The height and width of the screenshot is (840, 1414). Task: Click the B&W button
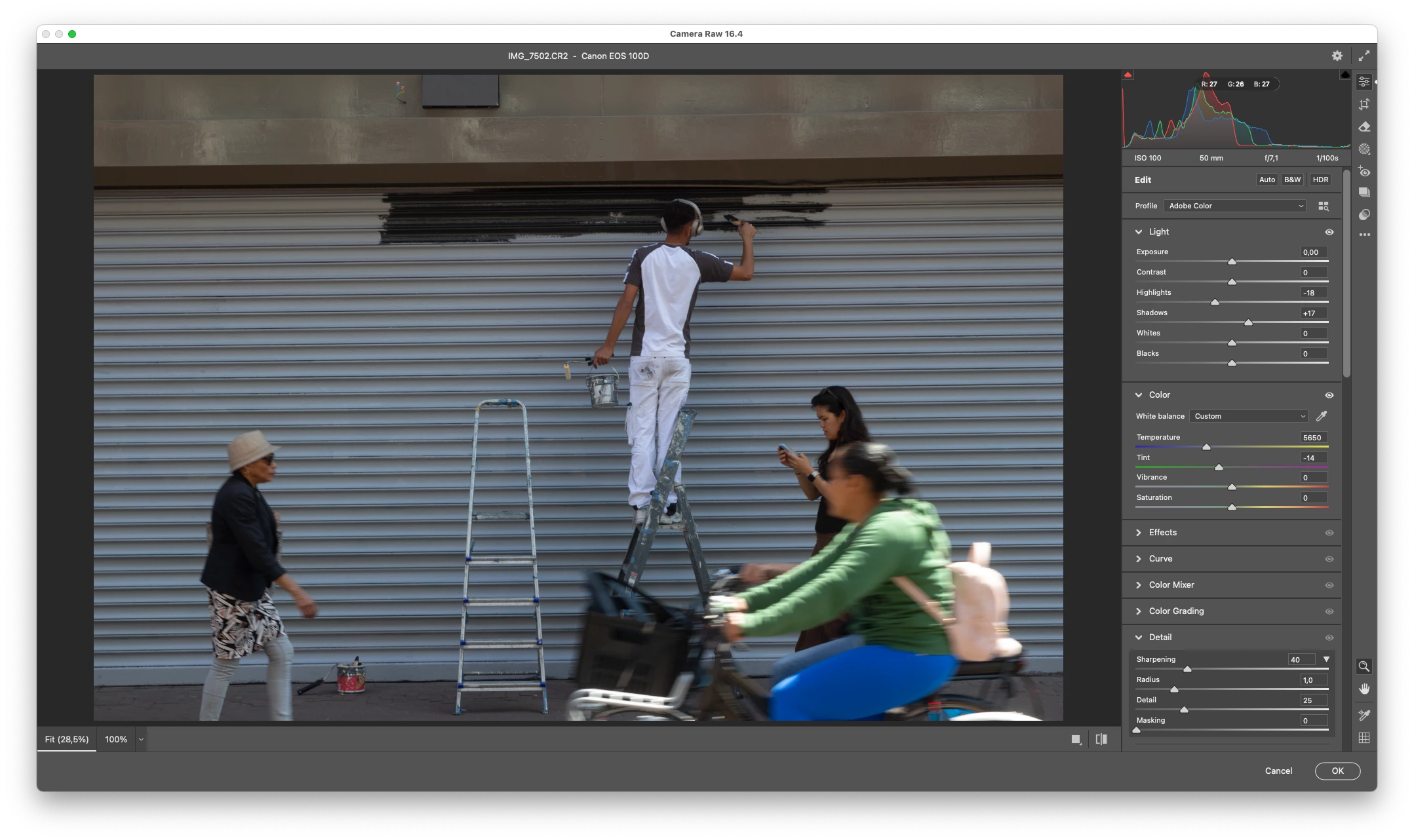[1292, 180]
